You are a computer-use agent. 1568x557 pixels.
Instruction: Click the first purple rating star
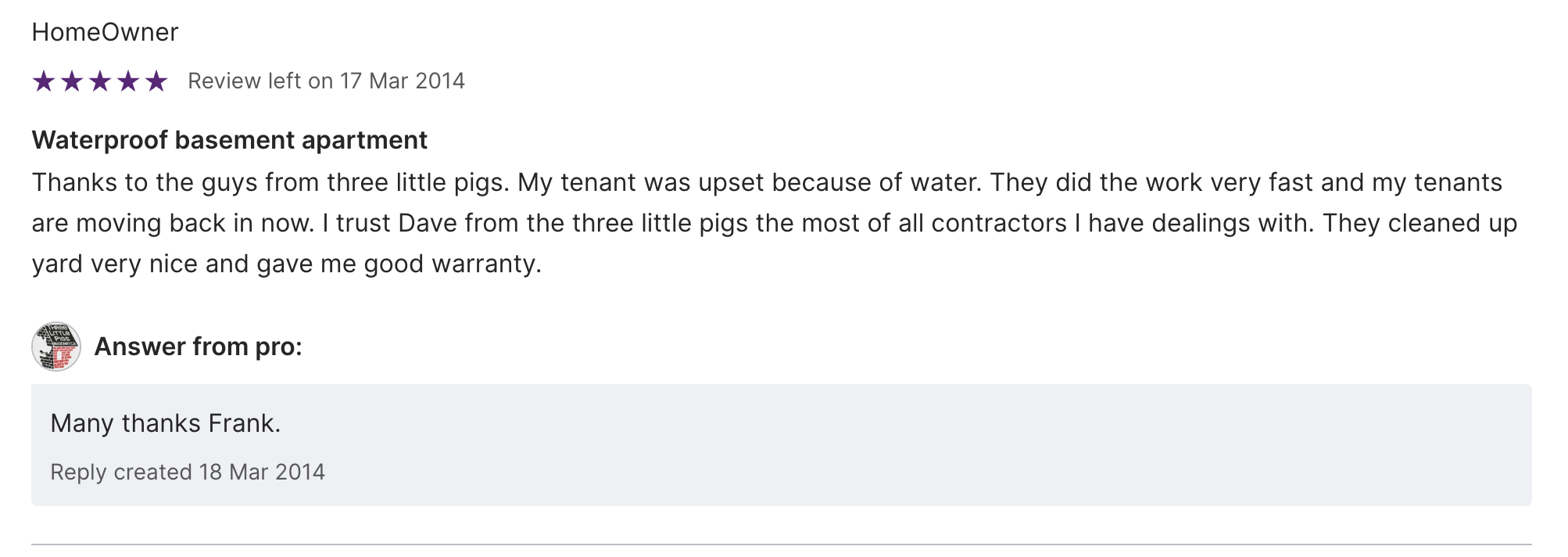pos(44,81)
